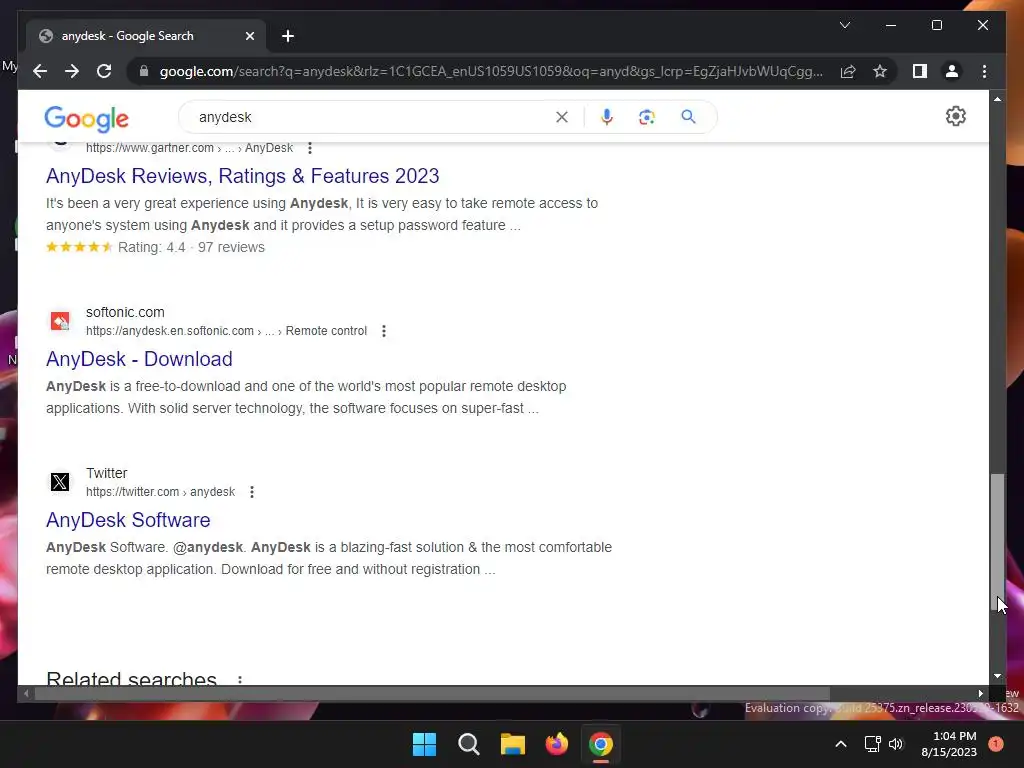Open Windows taskbar search
The height and width of the screenshot is (768, 1024).
(x=468, y=744)
